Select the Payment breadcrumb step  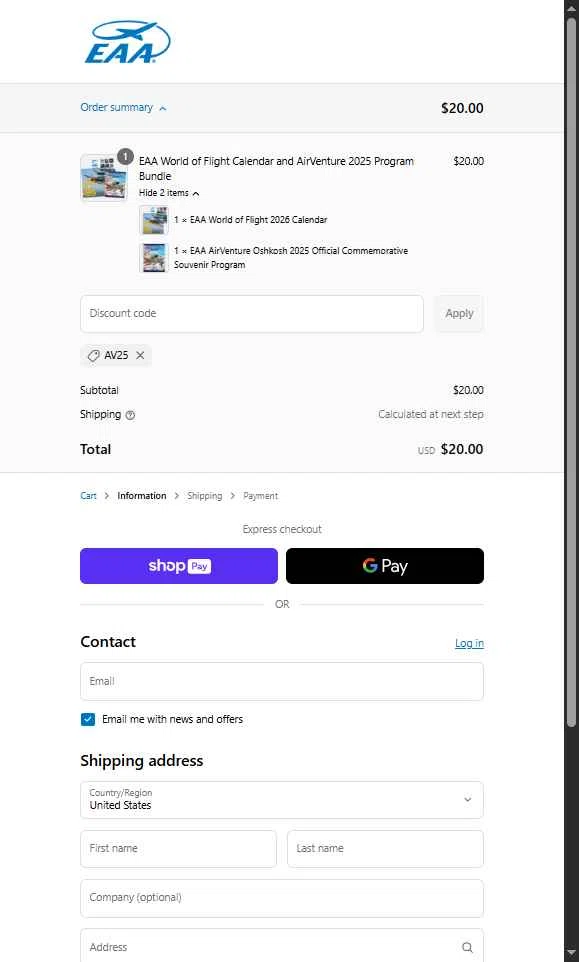(261, 496)
